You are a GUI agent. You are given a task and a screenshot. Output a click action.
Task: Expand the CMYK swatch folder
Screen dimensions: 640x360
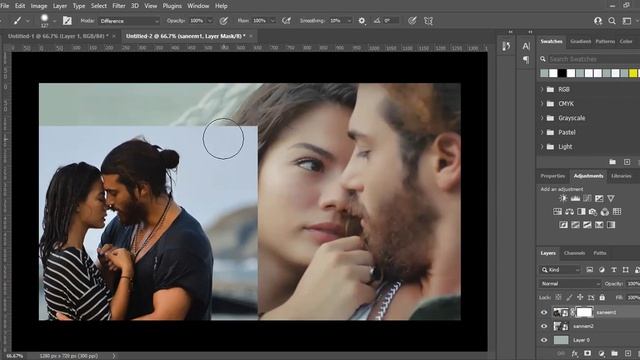[x=542, y=104]
